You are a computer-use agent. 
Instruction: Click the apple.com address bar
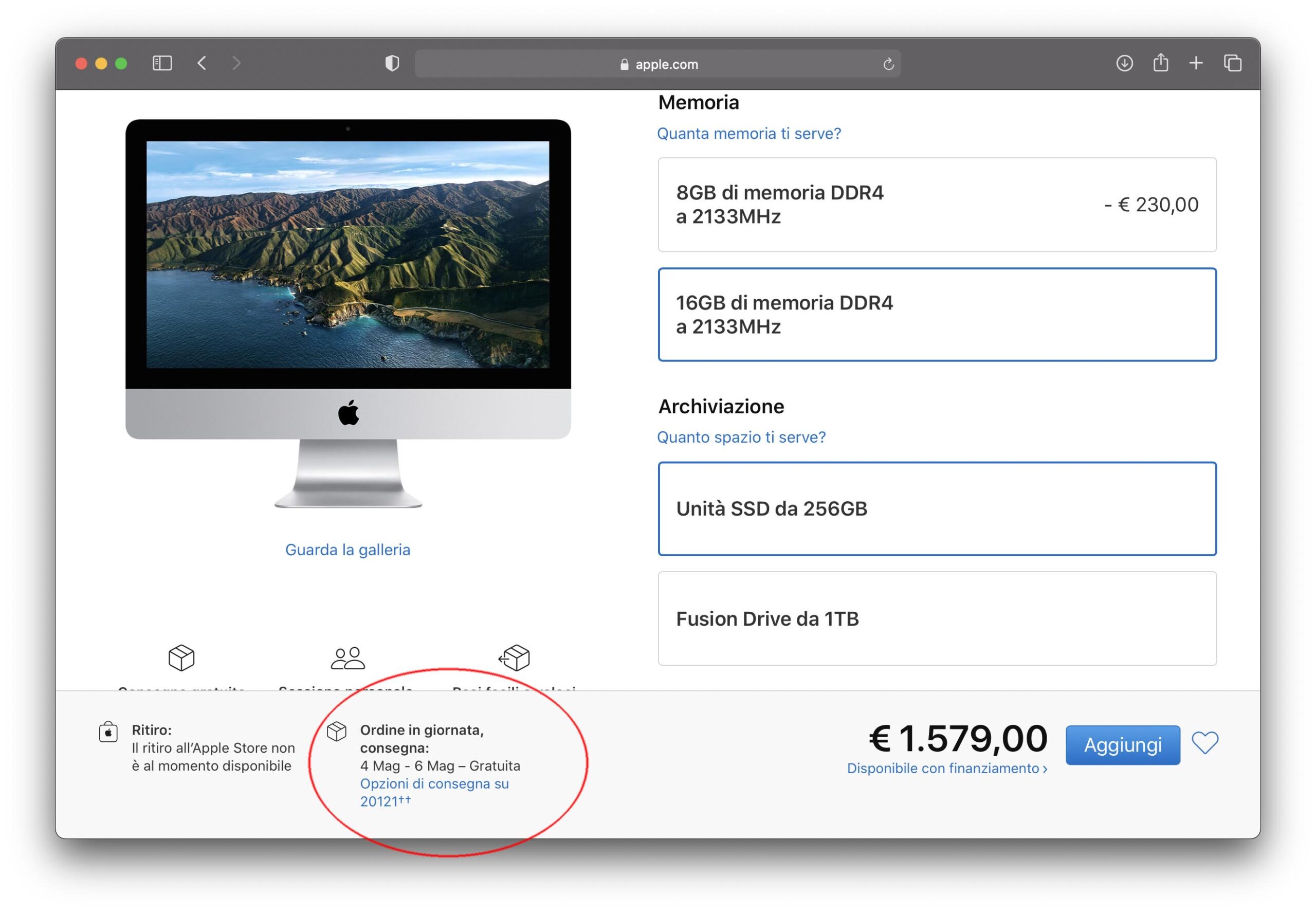click(657, 64)
